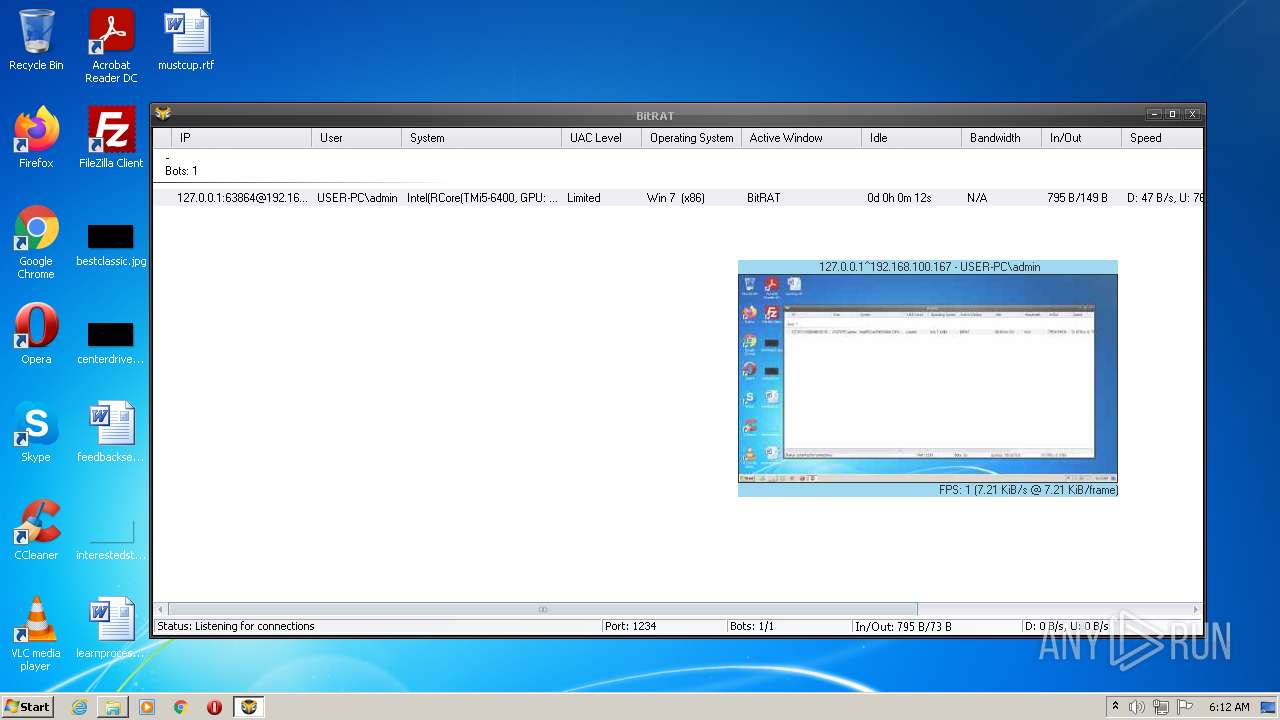Open the Start menu
The image size is (1280, 720).
click(27, 707)
